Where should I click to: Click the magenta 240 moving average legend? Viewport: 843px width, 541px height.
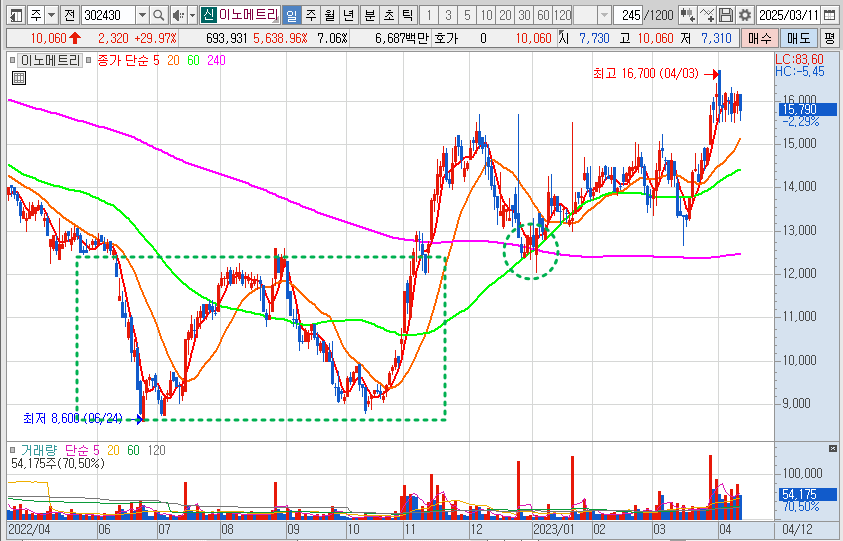(x=216, y=60)
